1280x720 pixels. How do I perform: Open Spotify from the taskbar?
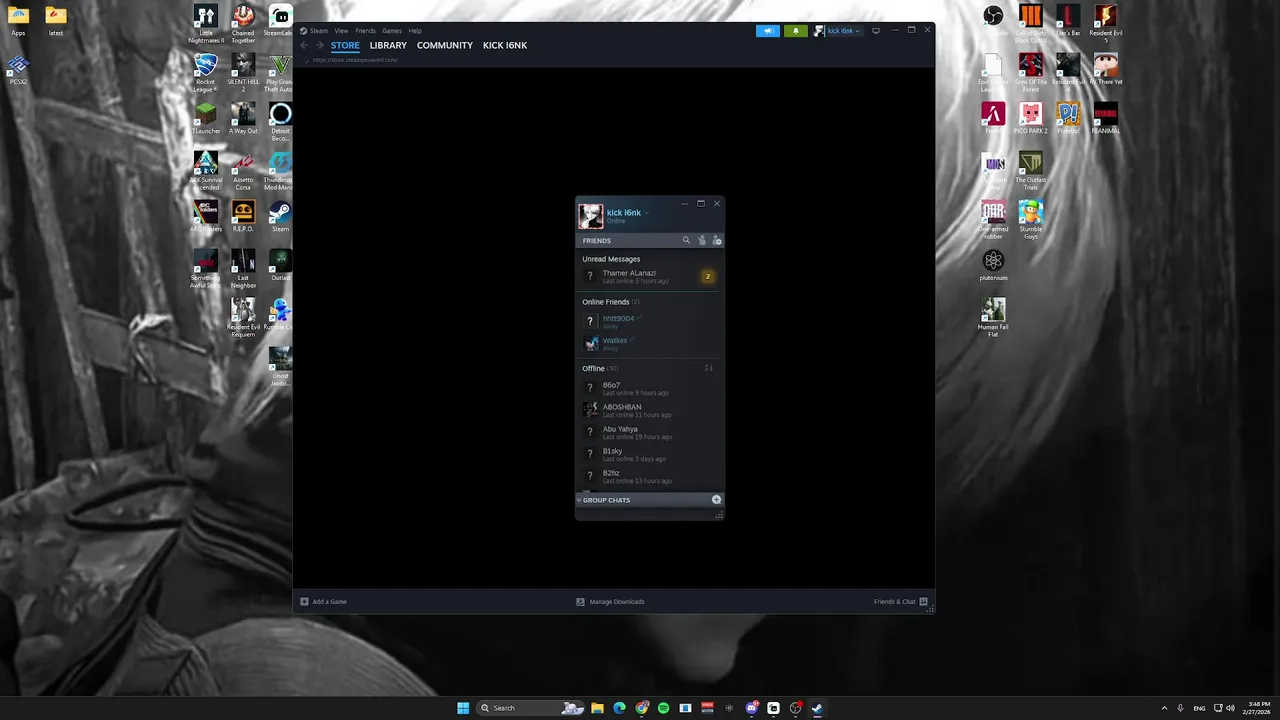coord(663,708)
